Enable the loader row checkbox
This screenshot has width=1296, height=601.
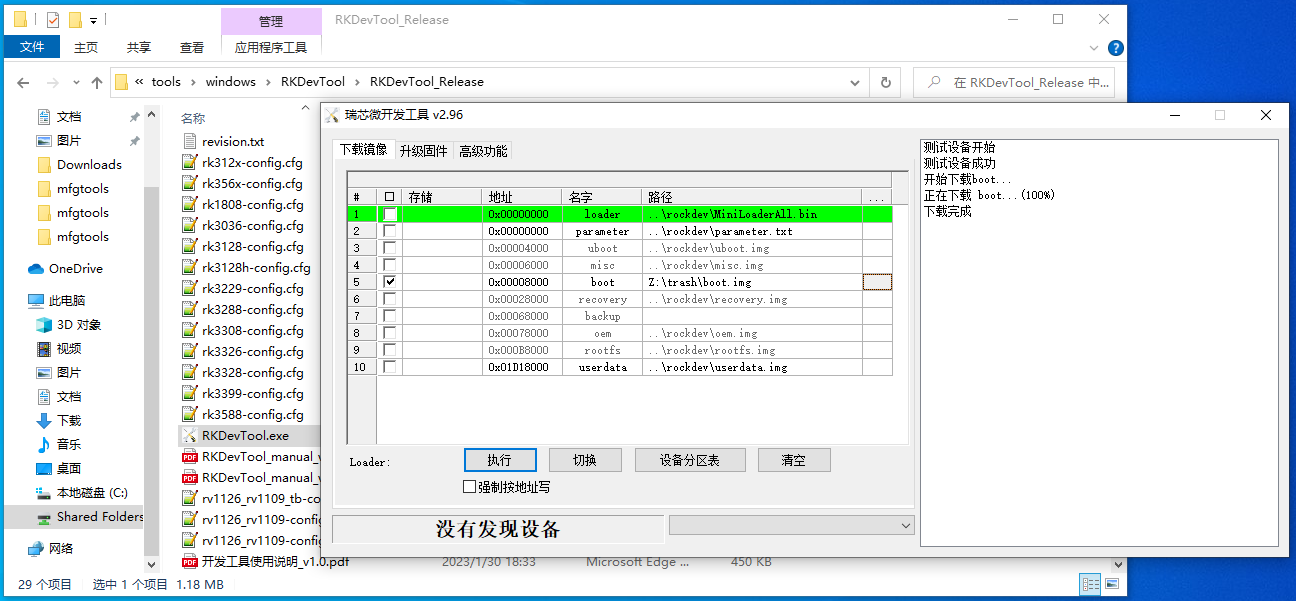390,214
